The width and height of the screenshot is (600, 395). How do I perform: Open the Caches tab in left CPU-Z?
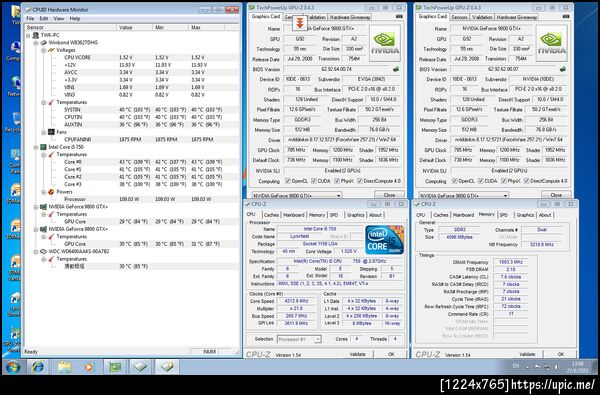tap(271, 215)
